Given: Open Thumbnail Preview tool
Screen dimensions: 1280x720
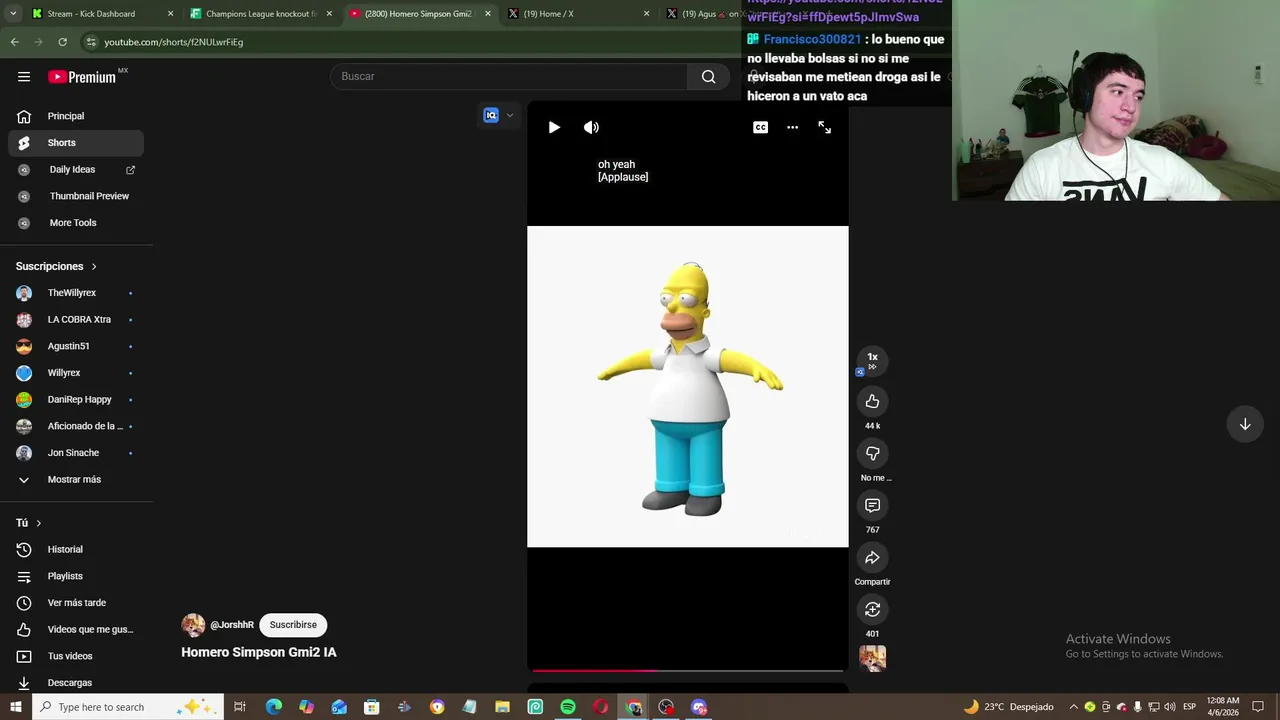Looking at the screenshot, I should pyautogui.click(x=76, y=196).
